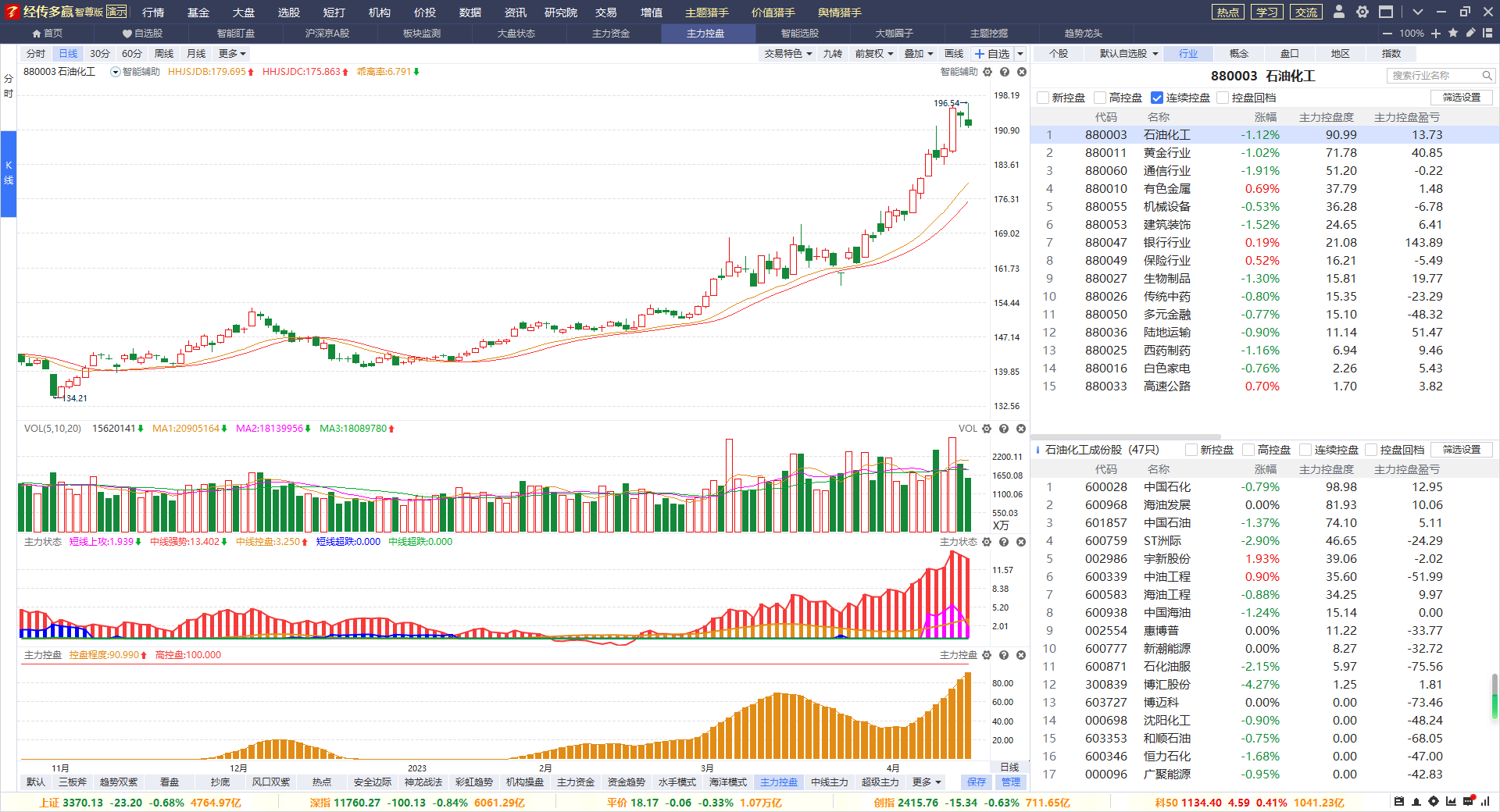Open 主力控盘 indicator settings gear
The height and width of the screenshot is (812, 1500).
(987, 655)
